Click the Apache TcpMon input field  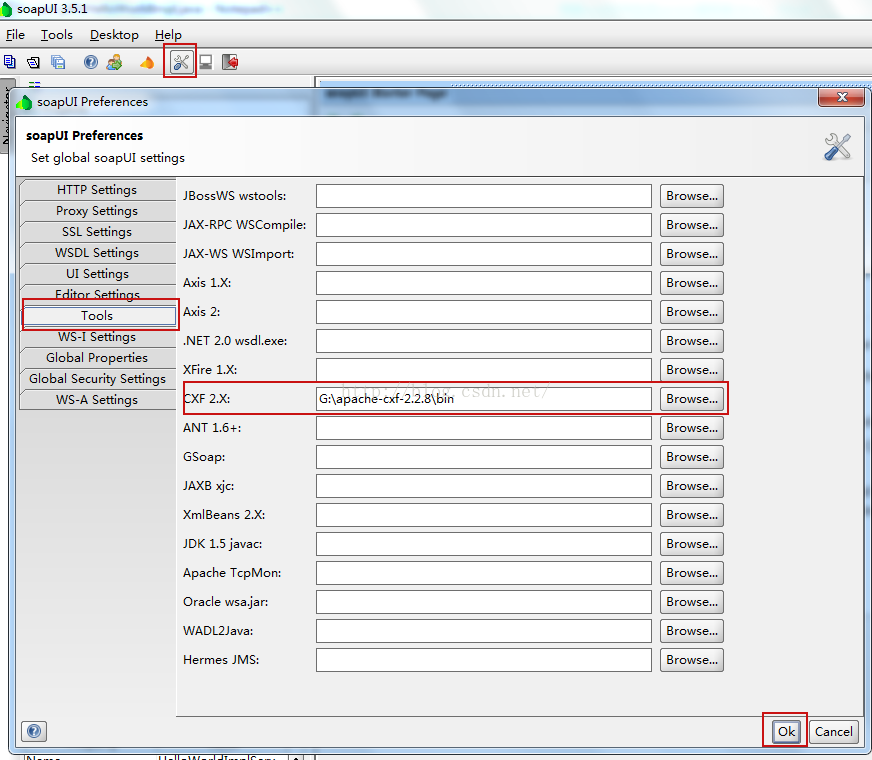[x=484, y=573]
